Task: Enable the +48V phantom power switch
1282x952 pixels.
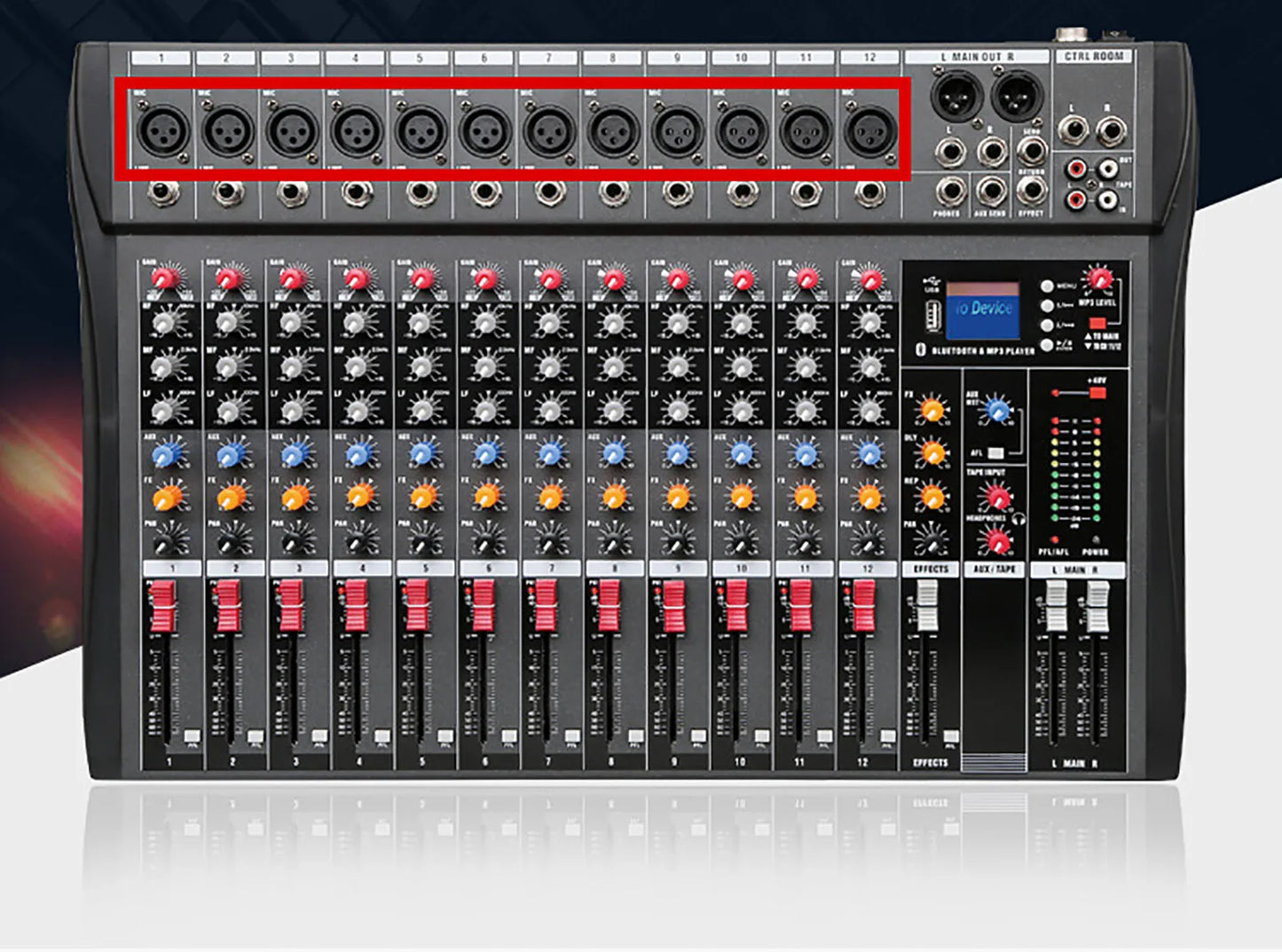Action: pos(1098,392)
